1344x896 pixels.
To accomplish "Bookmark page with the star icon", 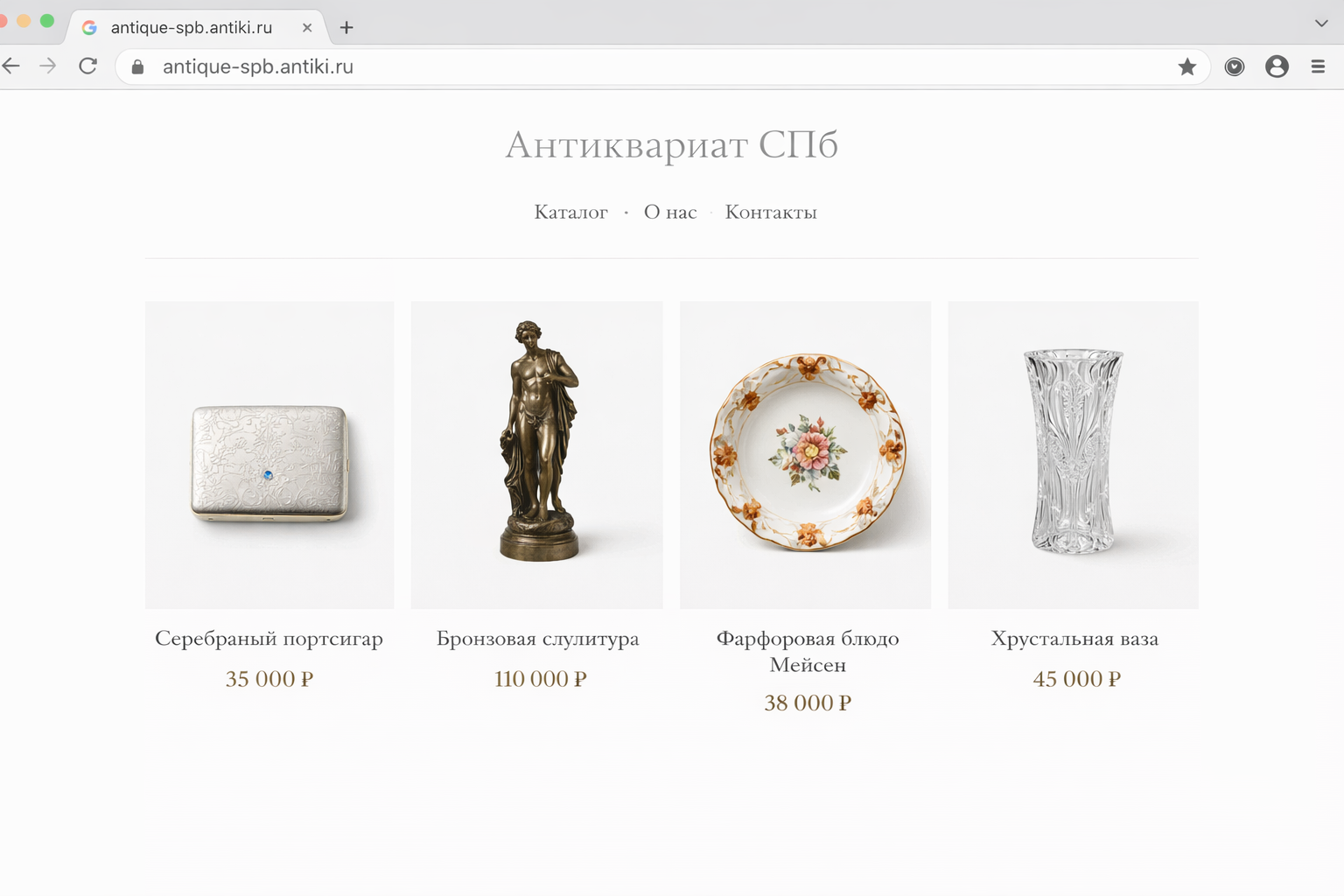I will pos(1186,66).
